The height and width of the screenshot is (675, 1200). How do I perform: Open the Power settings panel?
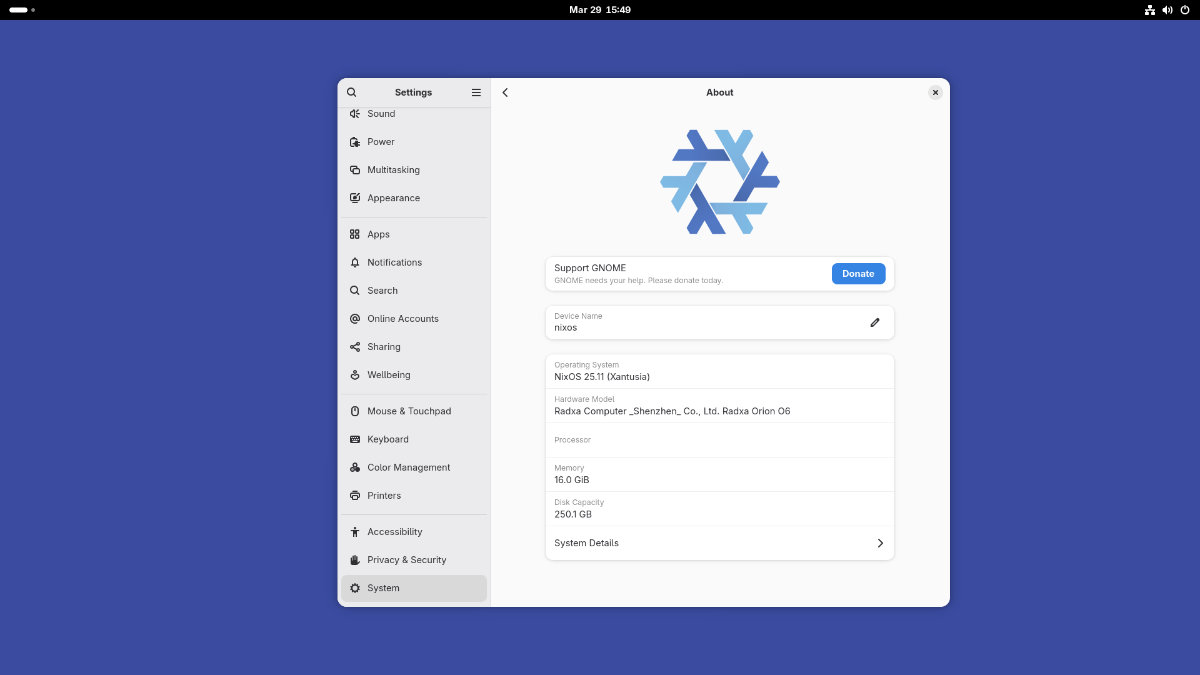[414, 142]
